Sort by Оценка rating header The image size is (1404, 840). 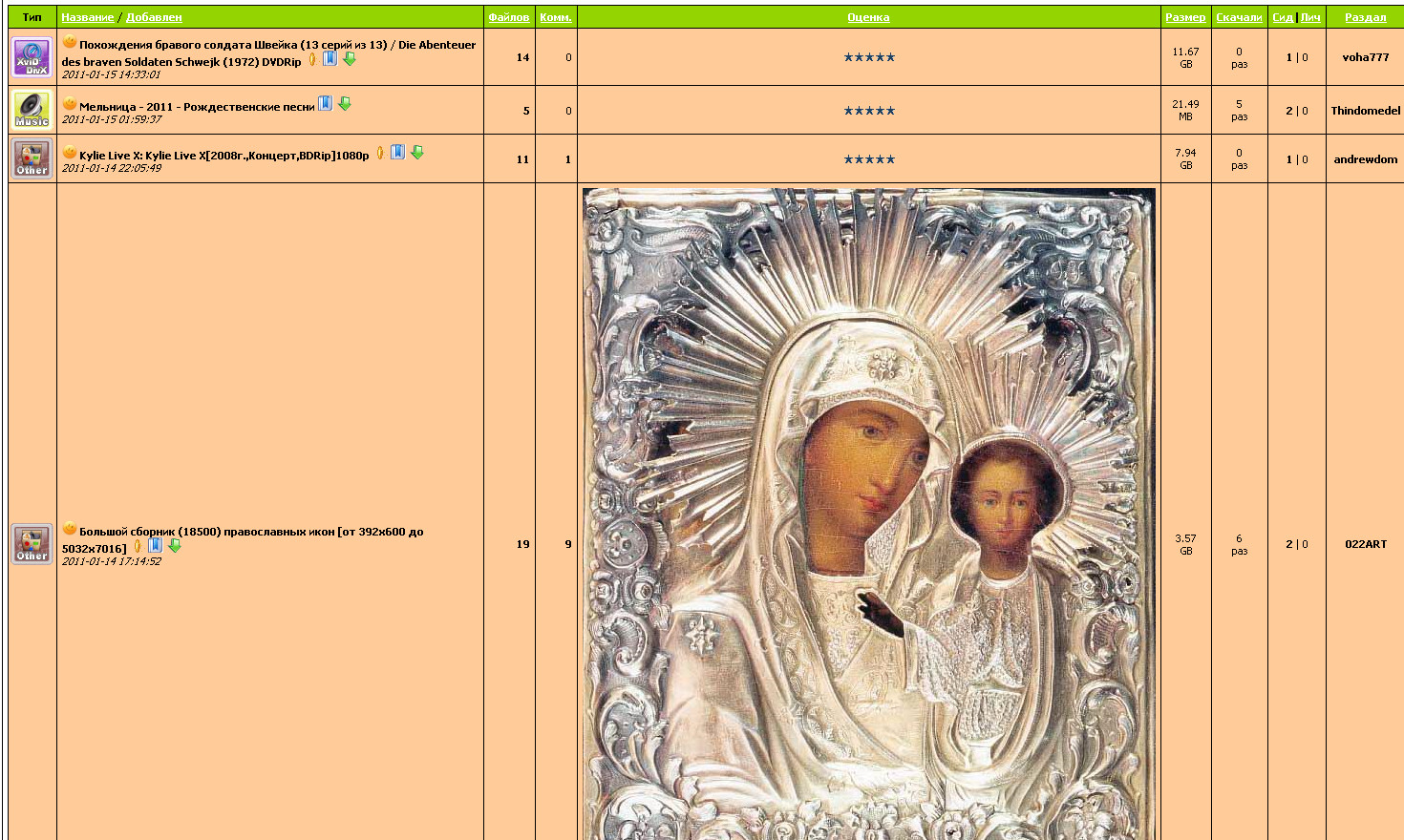click(x=868, y=17)
